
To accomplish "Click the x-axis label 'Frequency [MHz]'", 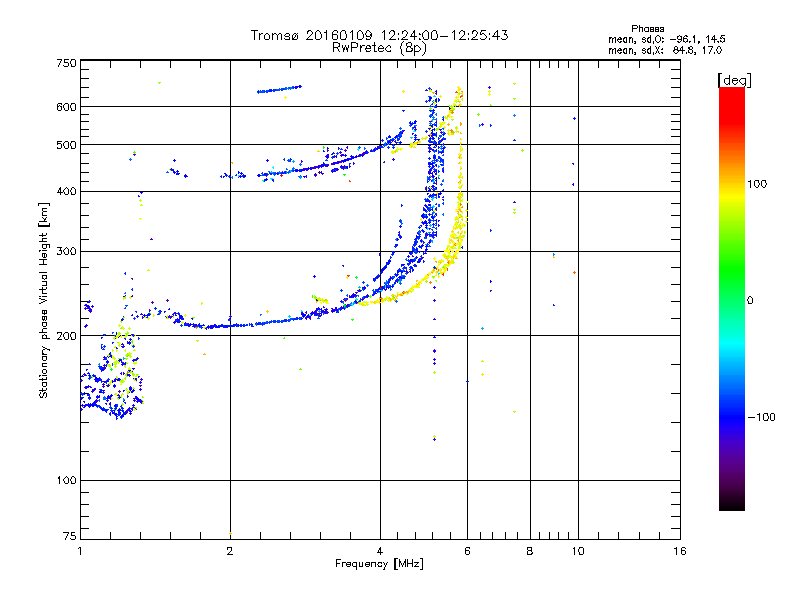I will coord(379,564).
